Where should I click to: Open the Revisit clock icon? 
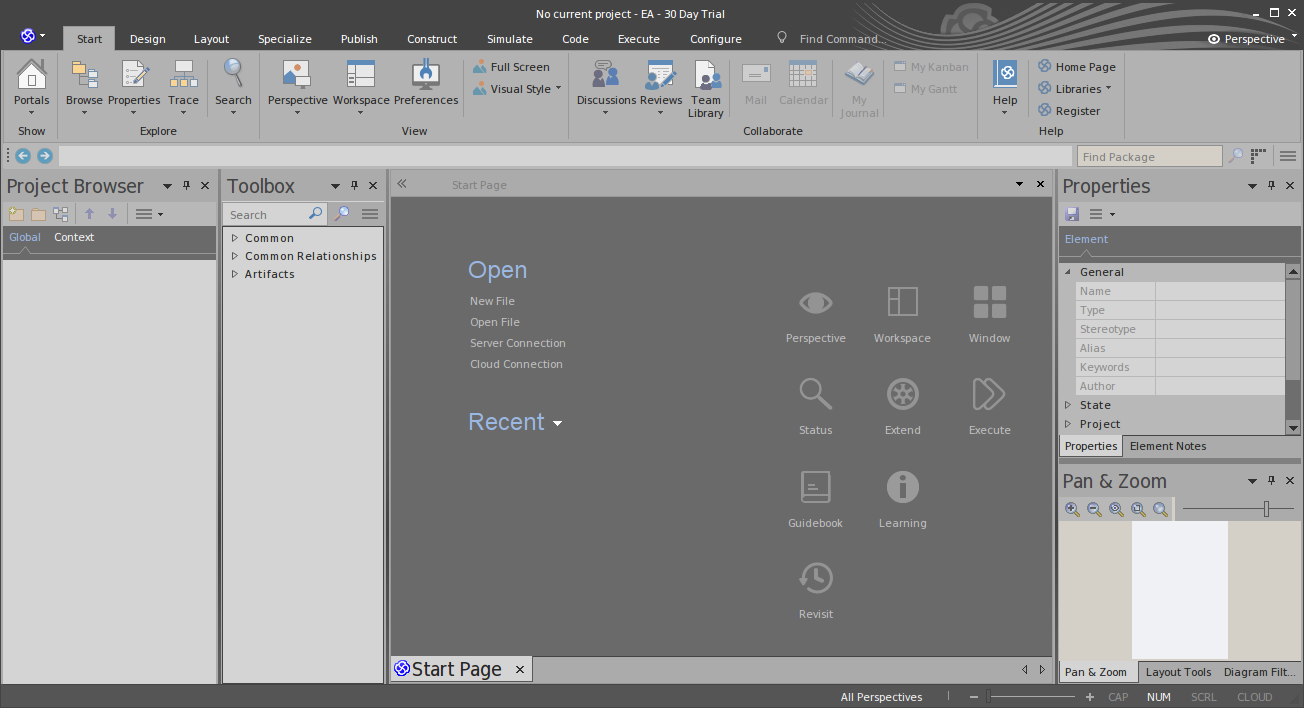(815, 578)
